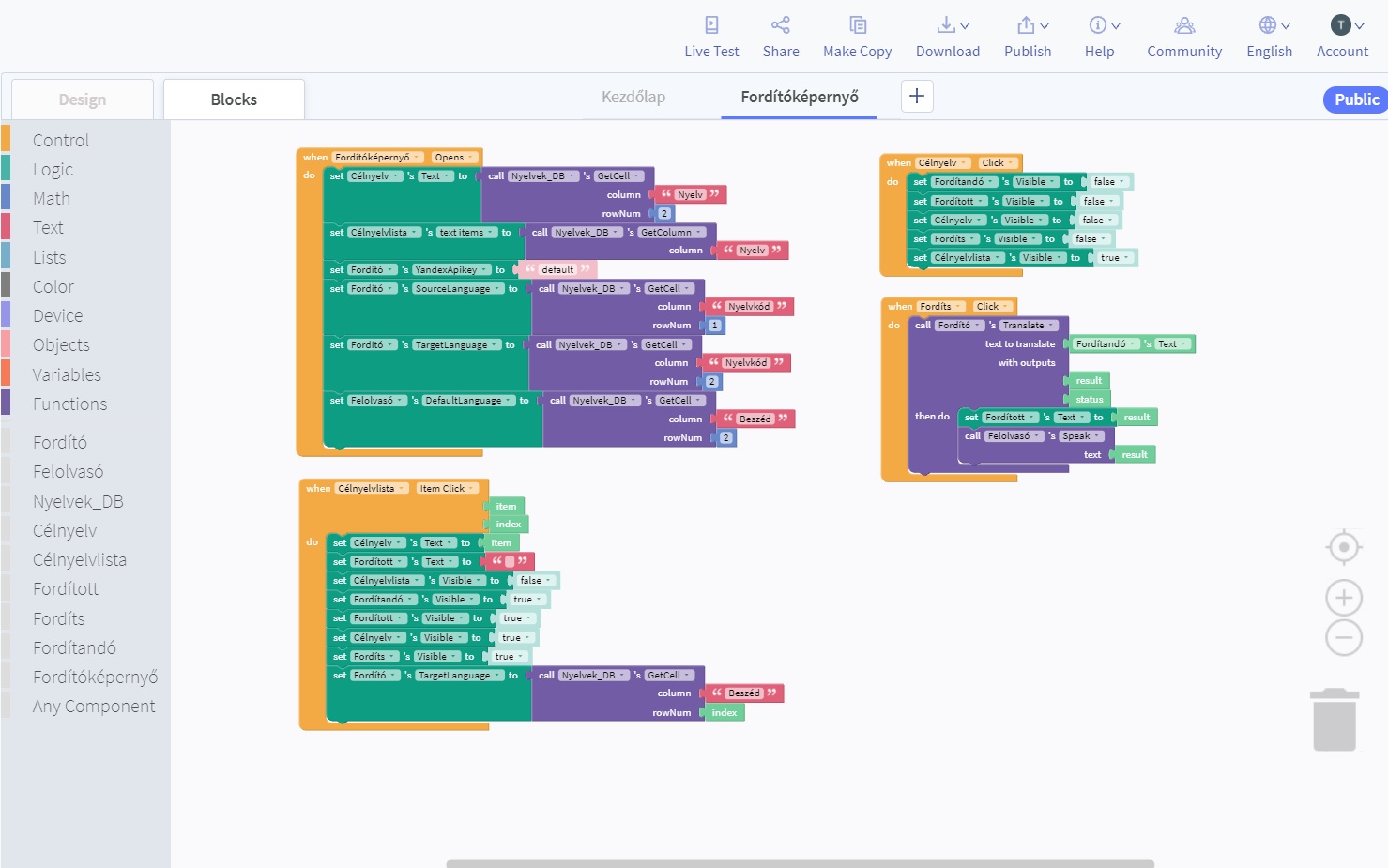Image resolution: width=1388 pixels, height=868 pixels.
Task: Click the horizontal workspace scrollbar
Action: (800, 862)
